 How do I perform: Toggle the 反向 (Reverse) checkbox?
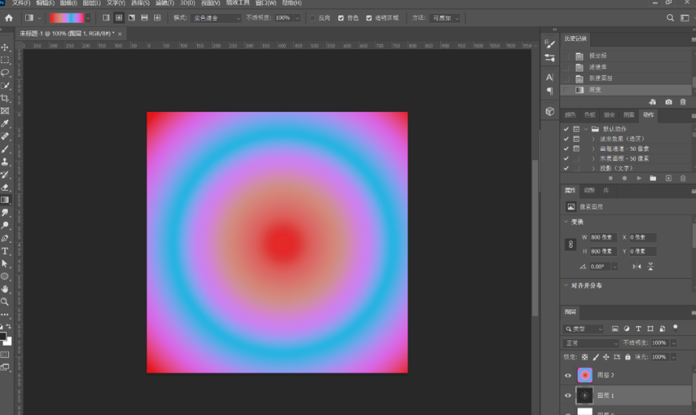[x=313, y=18]
